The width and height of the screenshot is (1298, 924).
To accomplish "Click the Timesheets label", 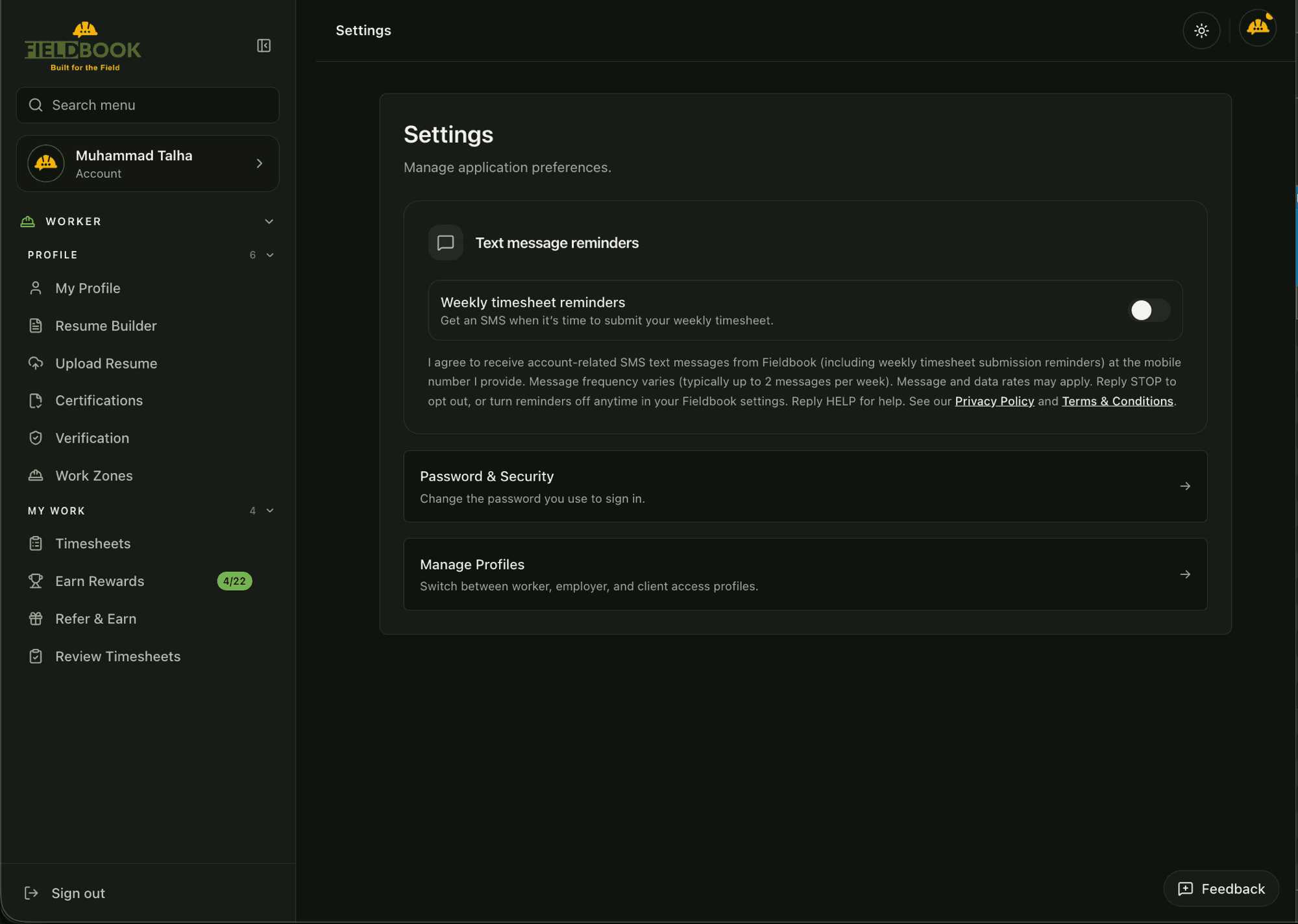I will pyautogui.click(x=93, y=544).
